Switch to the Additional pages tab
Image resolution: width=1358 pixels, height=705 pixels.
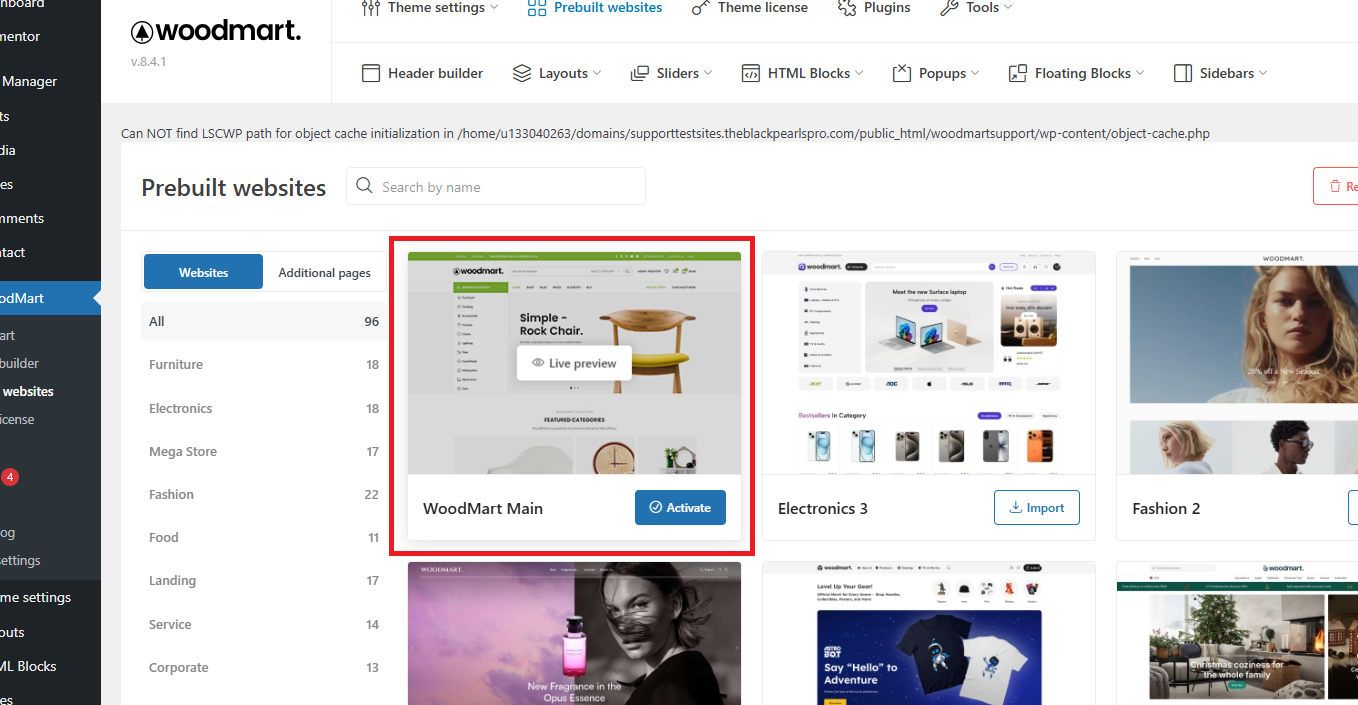[324, 272]
